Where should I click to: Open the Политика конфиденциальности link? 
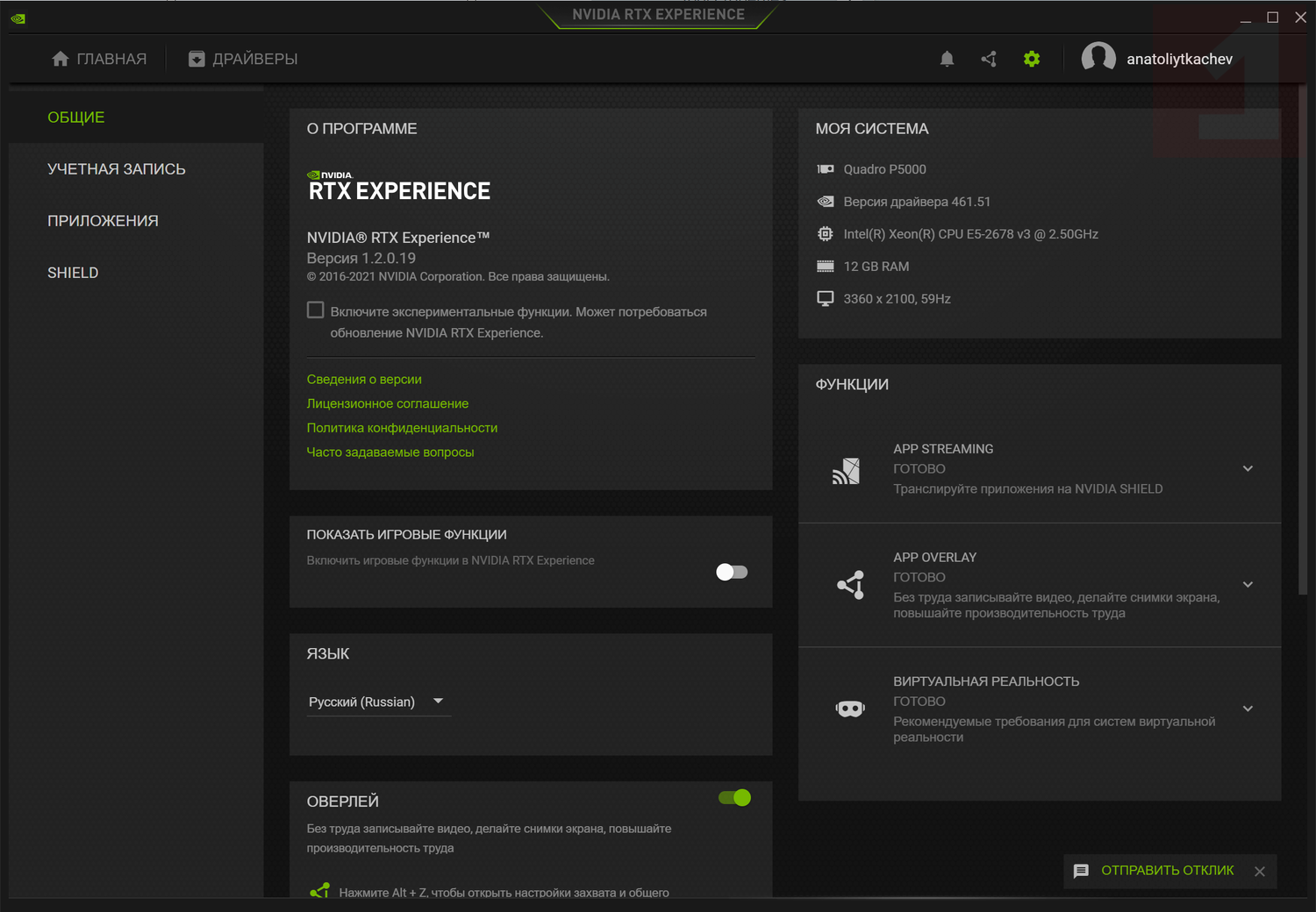[x=402, y=428]
